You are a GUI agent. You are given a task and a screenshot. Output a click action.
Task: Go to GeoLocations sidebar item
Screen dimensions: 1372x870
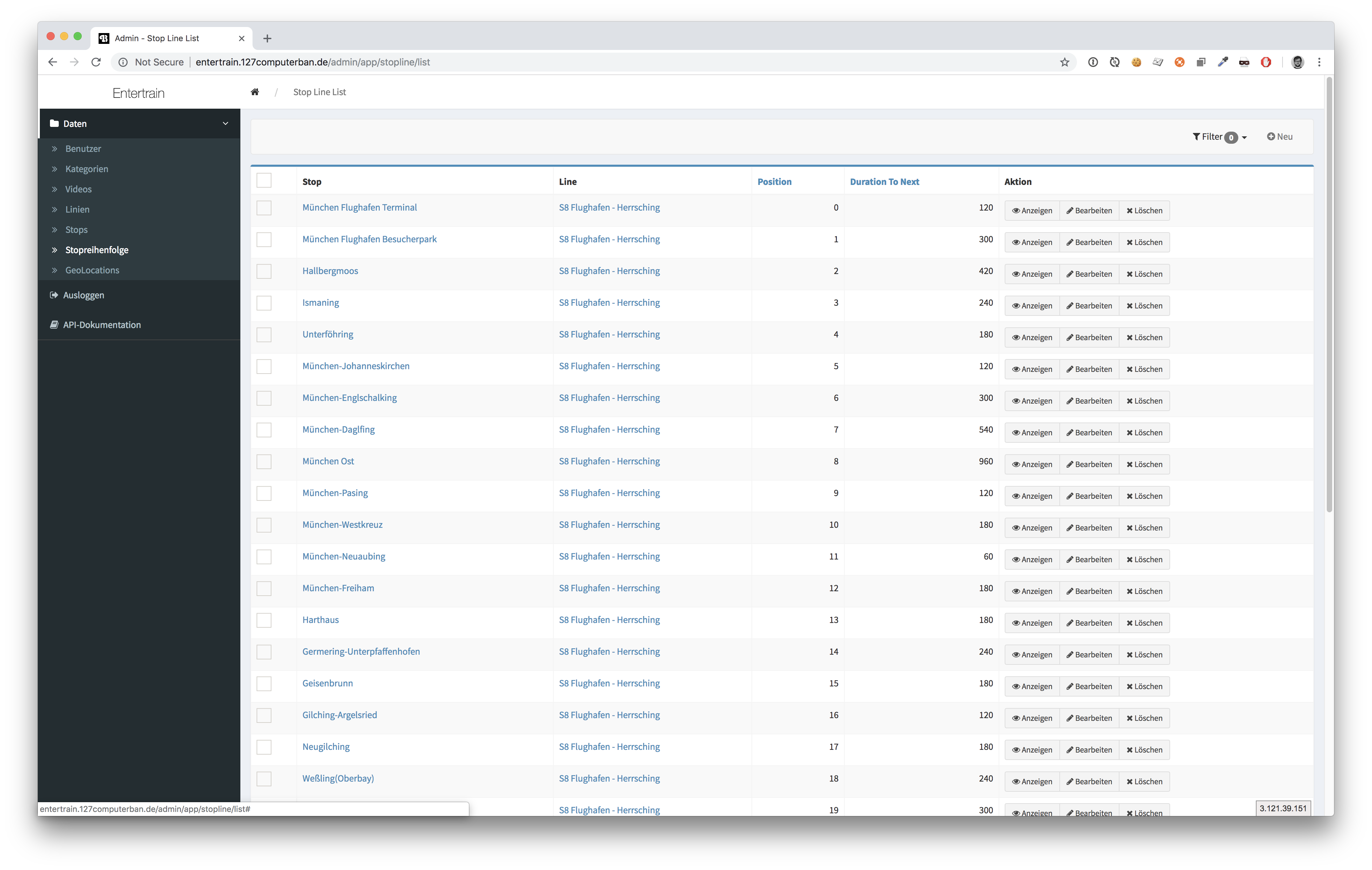[92, 270]
